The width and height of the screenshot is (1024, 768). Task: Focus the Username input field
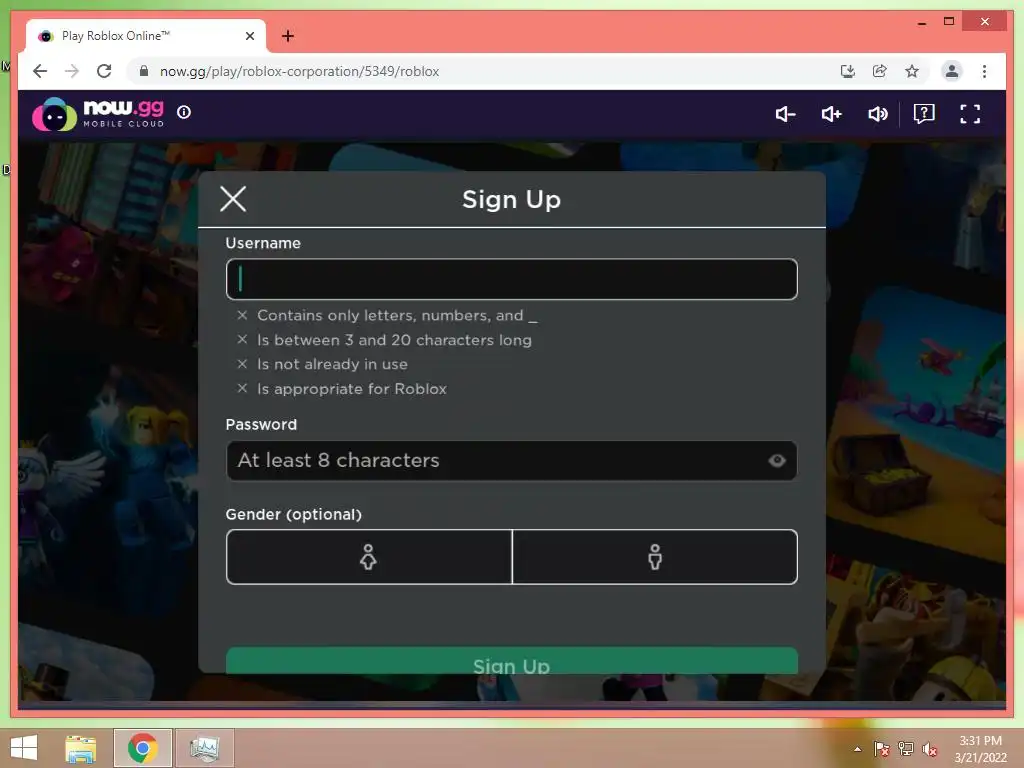point(511,280)
